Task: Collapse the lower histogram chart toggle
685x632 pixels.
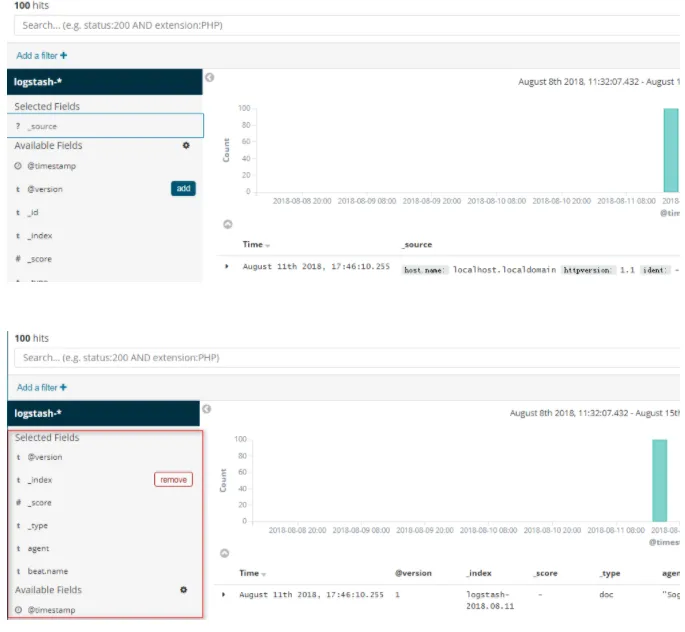Action: pos(225,553)
